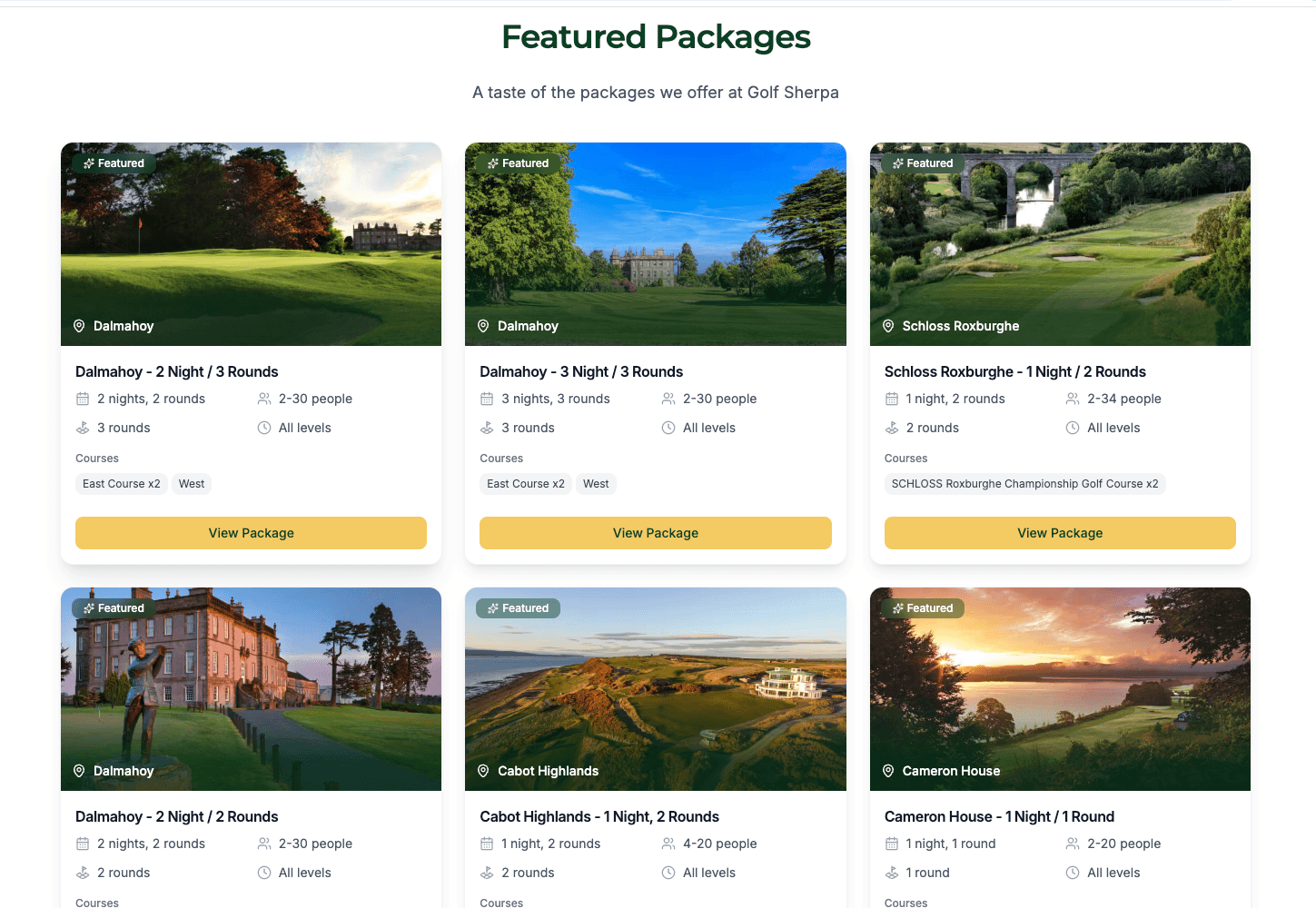
Task: Click the calendar icon next to 3 nights, 3 rounds
Action: click(x=487, y=399)
